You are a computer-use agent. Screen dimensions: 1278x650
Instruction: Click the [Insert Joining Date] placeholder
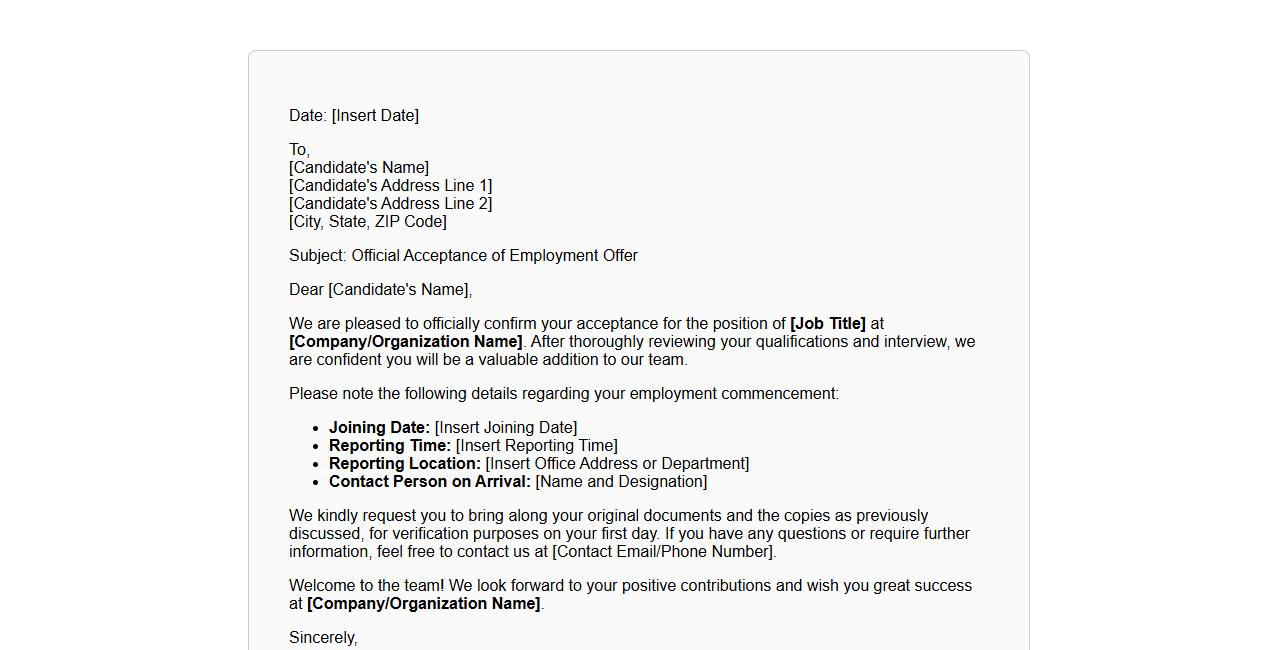click(505, 428)
